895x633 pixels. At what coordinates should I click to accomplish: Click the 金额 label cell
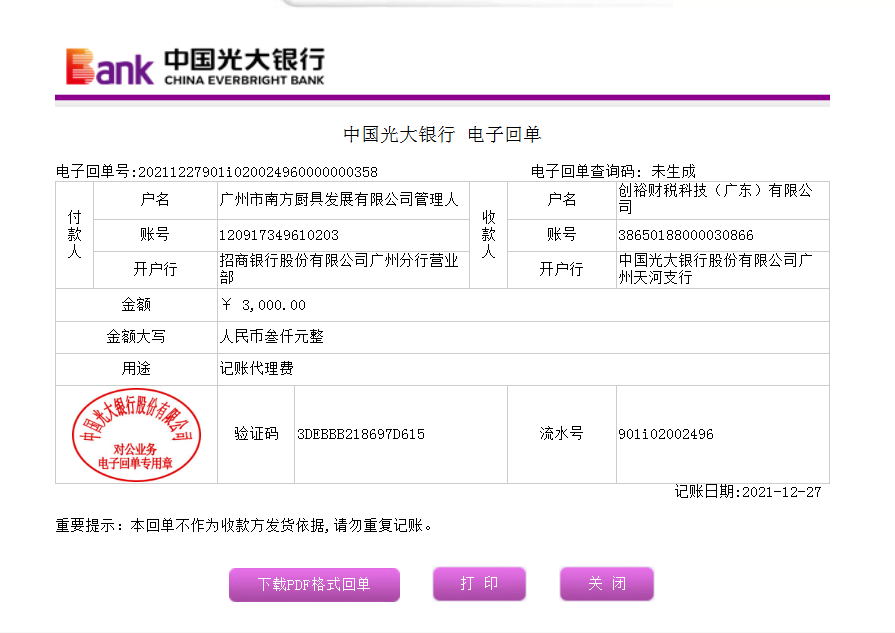pos(136,305)
